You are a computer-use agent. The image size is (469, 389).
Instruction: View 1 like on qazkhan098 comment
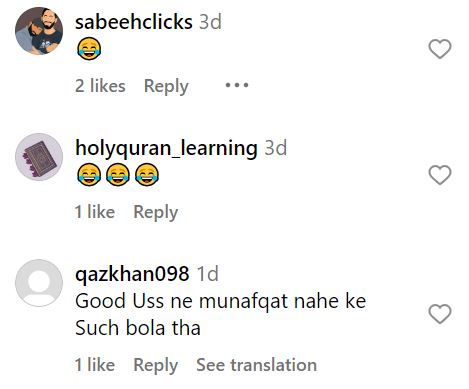[95, 365]
